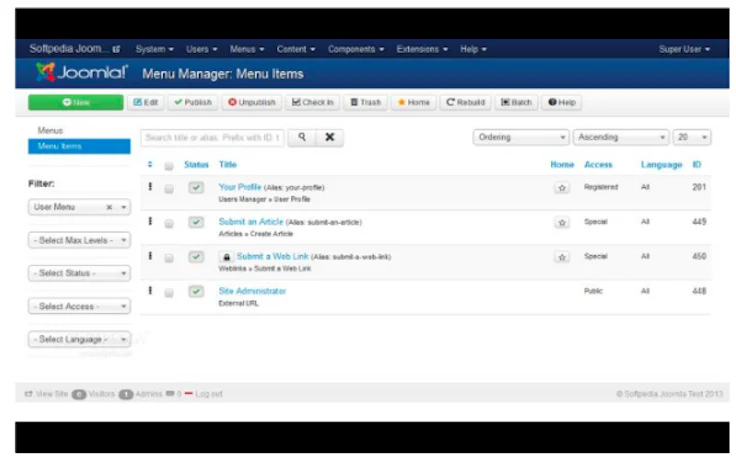Image resolution: width=736 pixels, height=462 pixels.
Task: Open the Ordering sort dropdown
Action: click(x=521, y=137)
